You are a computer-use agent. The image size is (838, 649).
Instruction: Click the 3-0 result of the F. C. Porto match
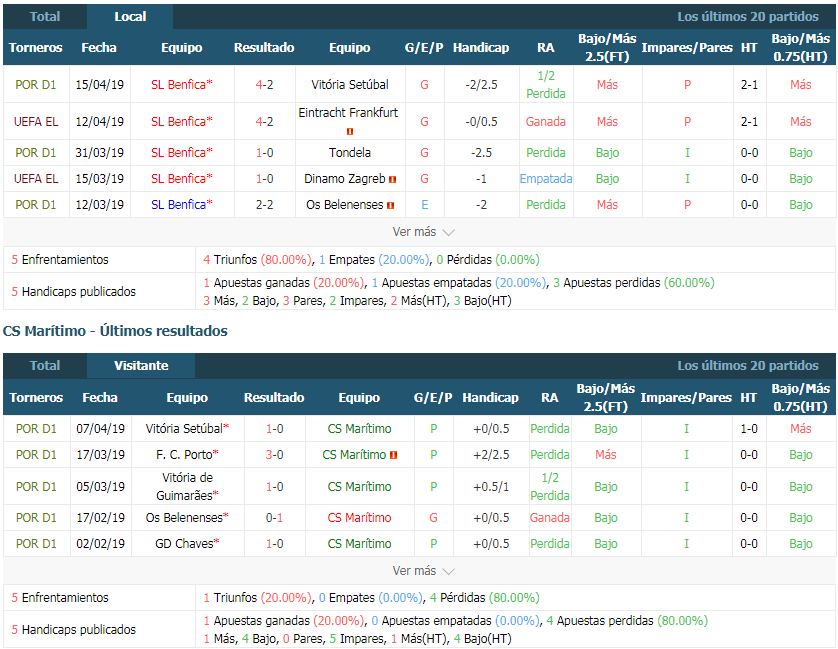pos(274,454)
